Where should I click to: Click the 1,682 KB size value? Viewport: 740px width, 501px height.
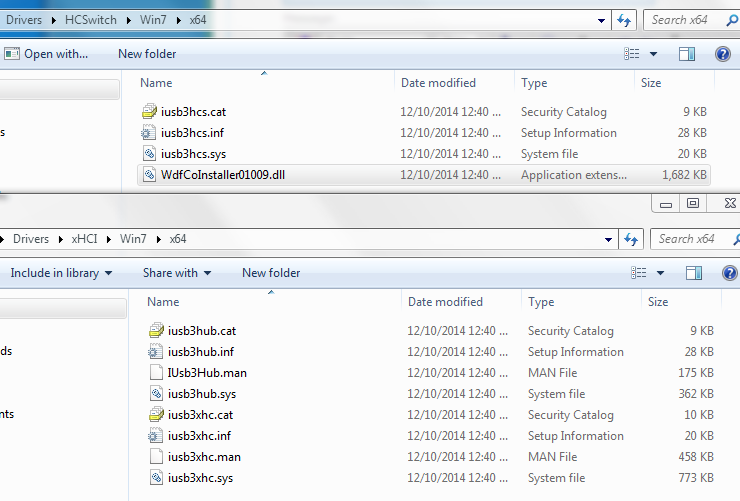coord(684,175)
